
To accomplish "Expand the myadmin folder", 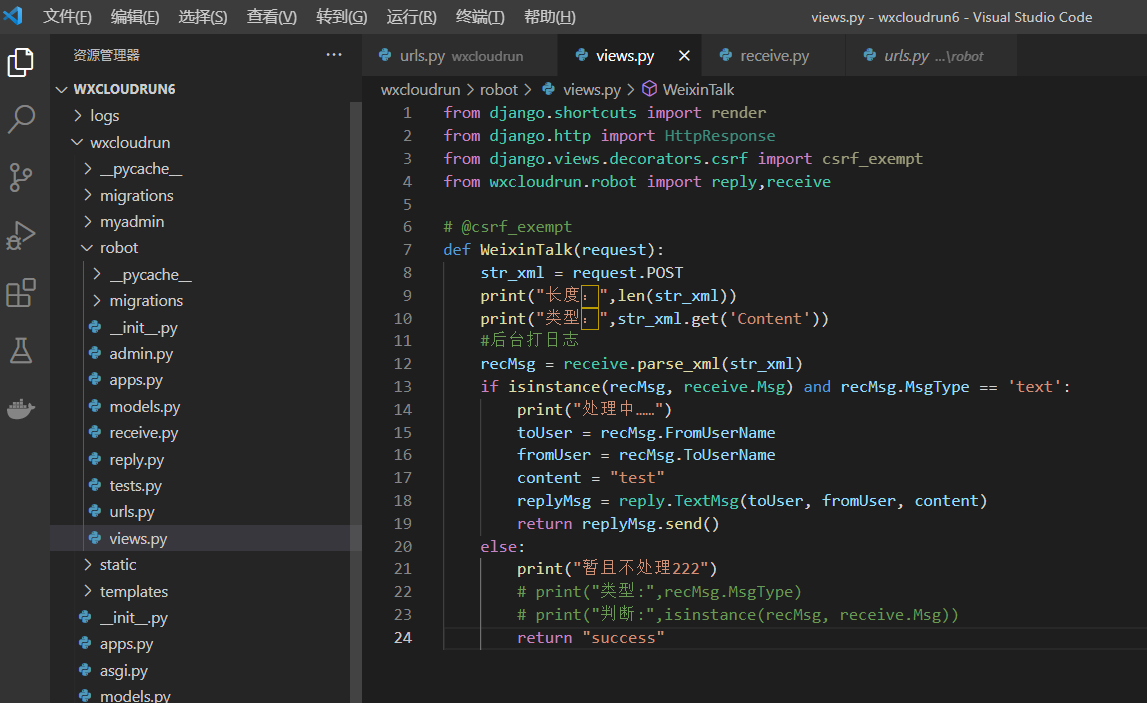I will click(88, 221).
